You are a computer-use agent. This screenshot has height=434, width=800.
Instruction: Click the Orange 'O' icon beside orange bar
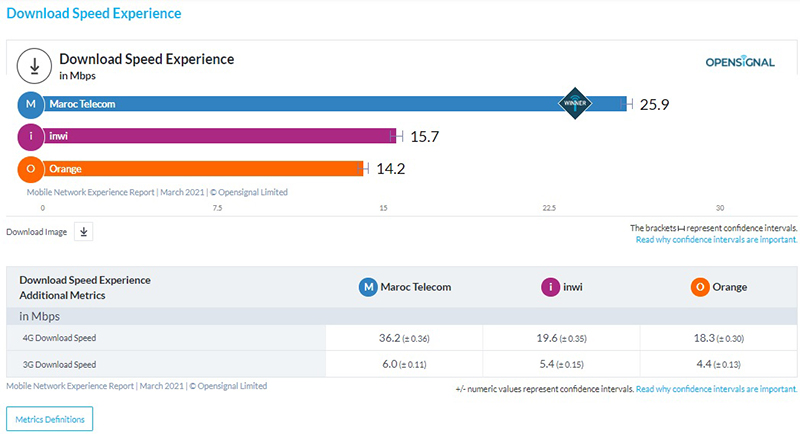coord(31,169)
